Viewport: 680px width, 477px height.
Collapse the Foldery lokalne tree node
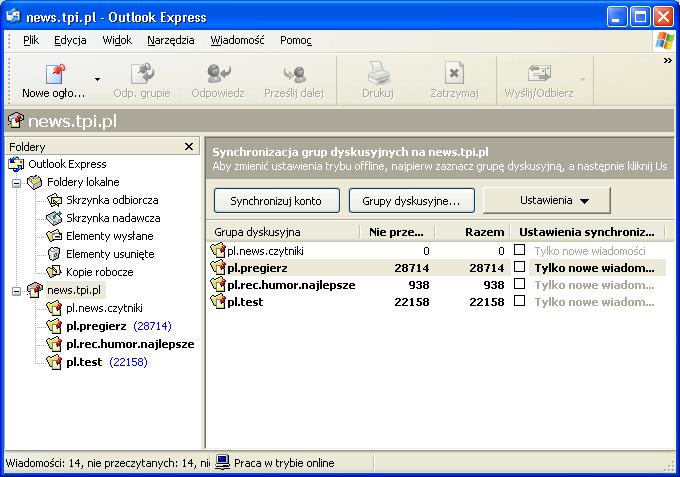[x=16, y=183]
